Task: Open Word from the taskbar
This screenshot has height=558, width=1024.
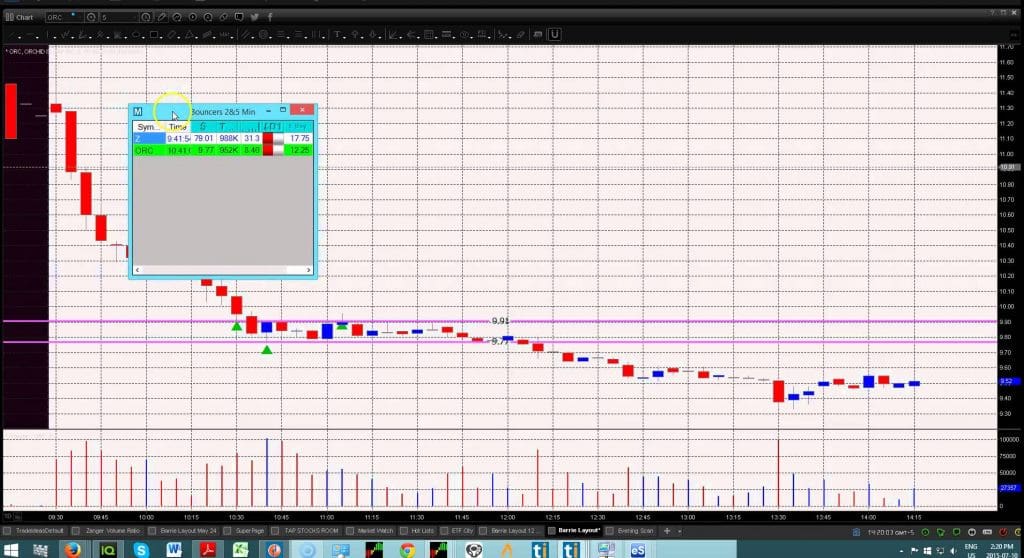Action: tap(174, 550)
